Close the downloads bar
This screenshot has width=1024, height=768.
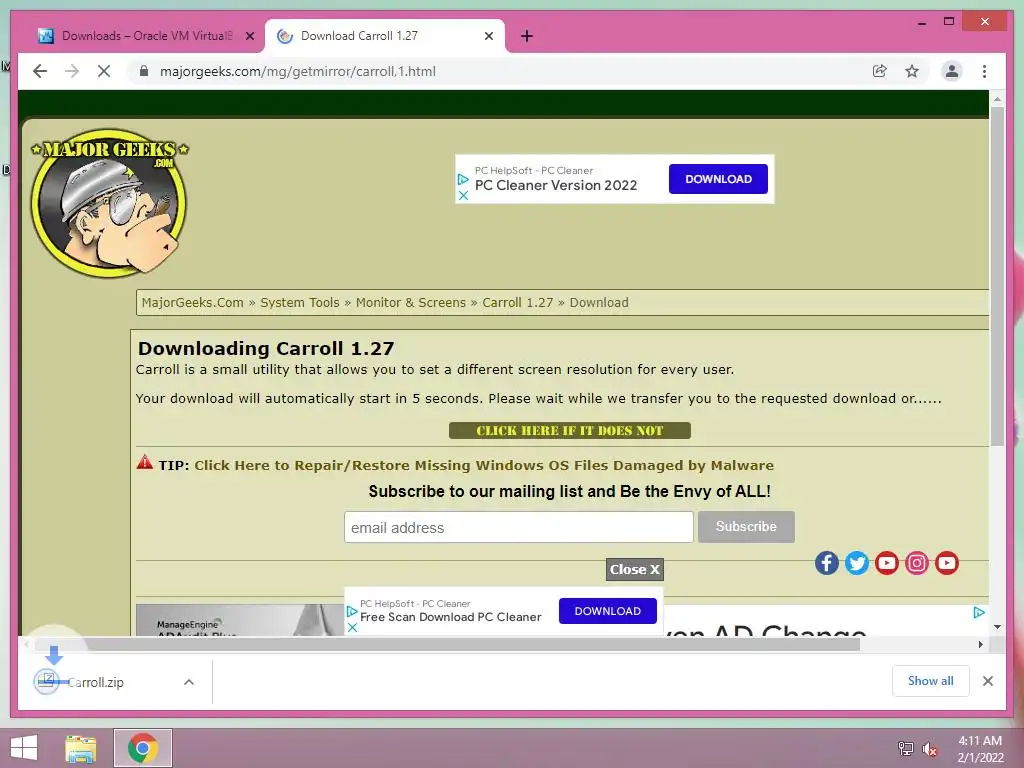988,681
